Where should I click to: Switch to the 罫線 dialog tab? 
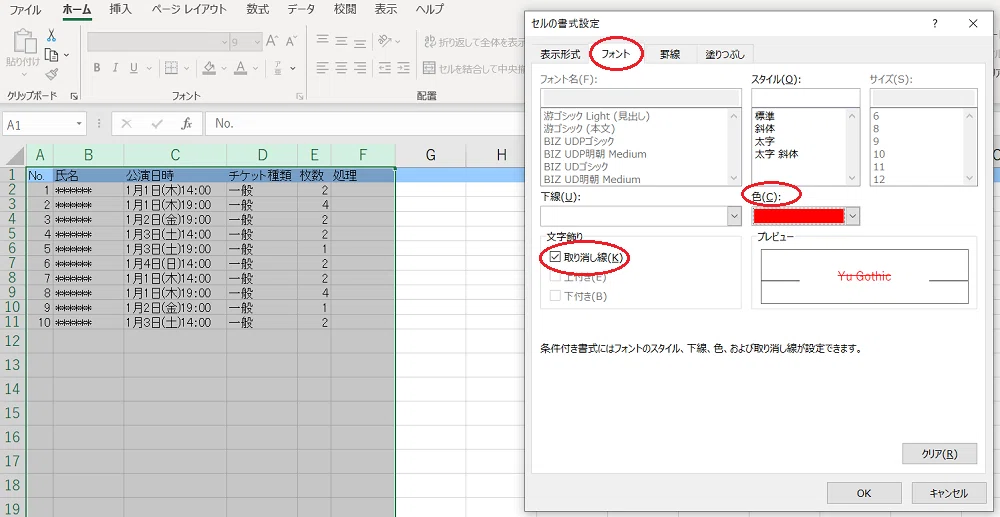670,55
